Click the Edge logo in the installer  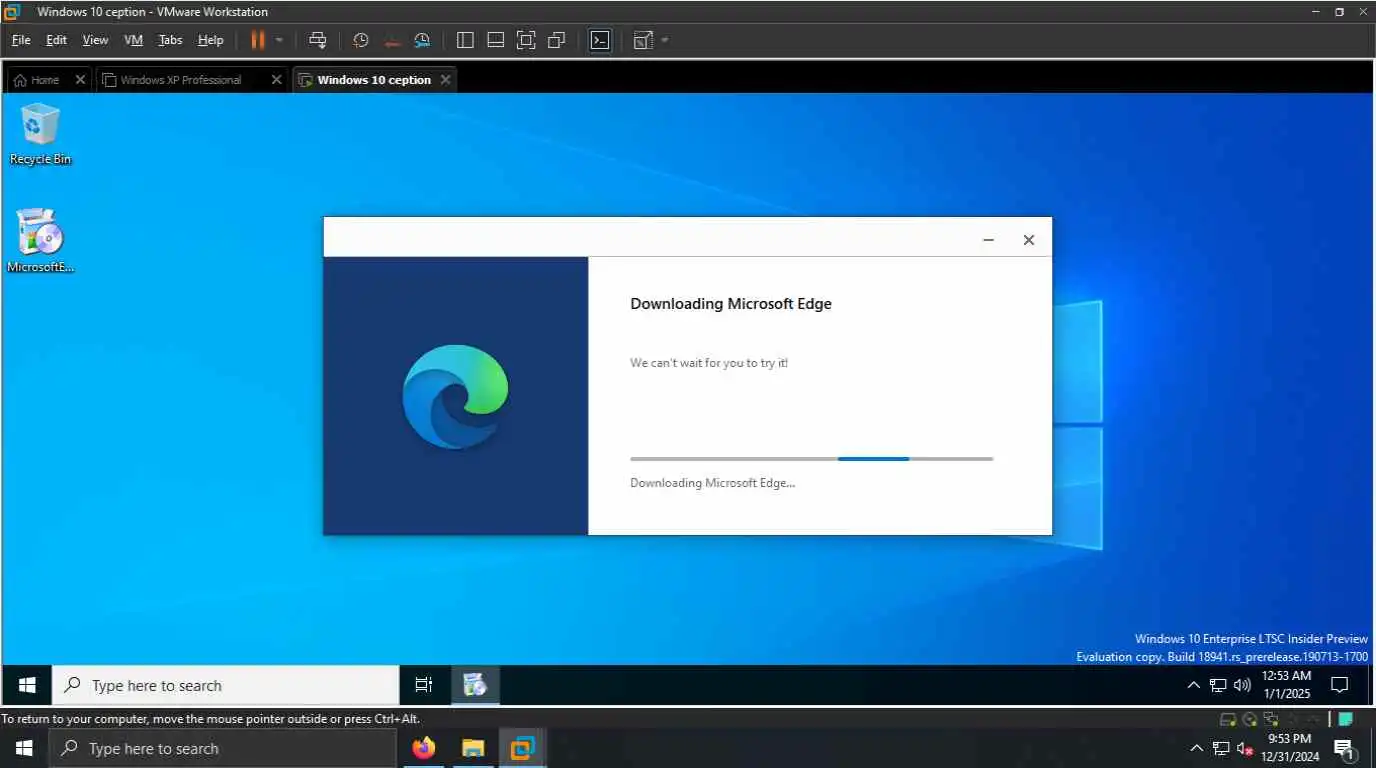[456, 397]
